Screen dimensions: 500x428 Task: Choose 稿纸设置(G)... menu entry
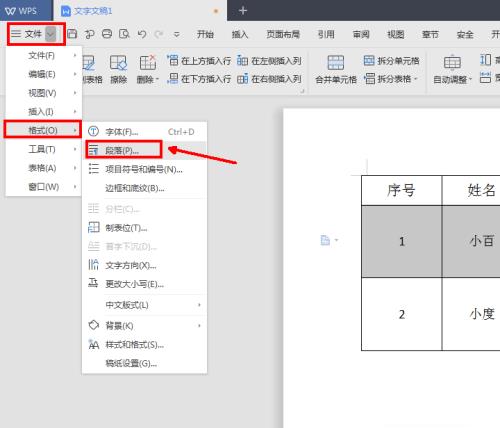pyautogui.click(x=144, y=363)
